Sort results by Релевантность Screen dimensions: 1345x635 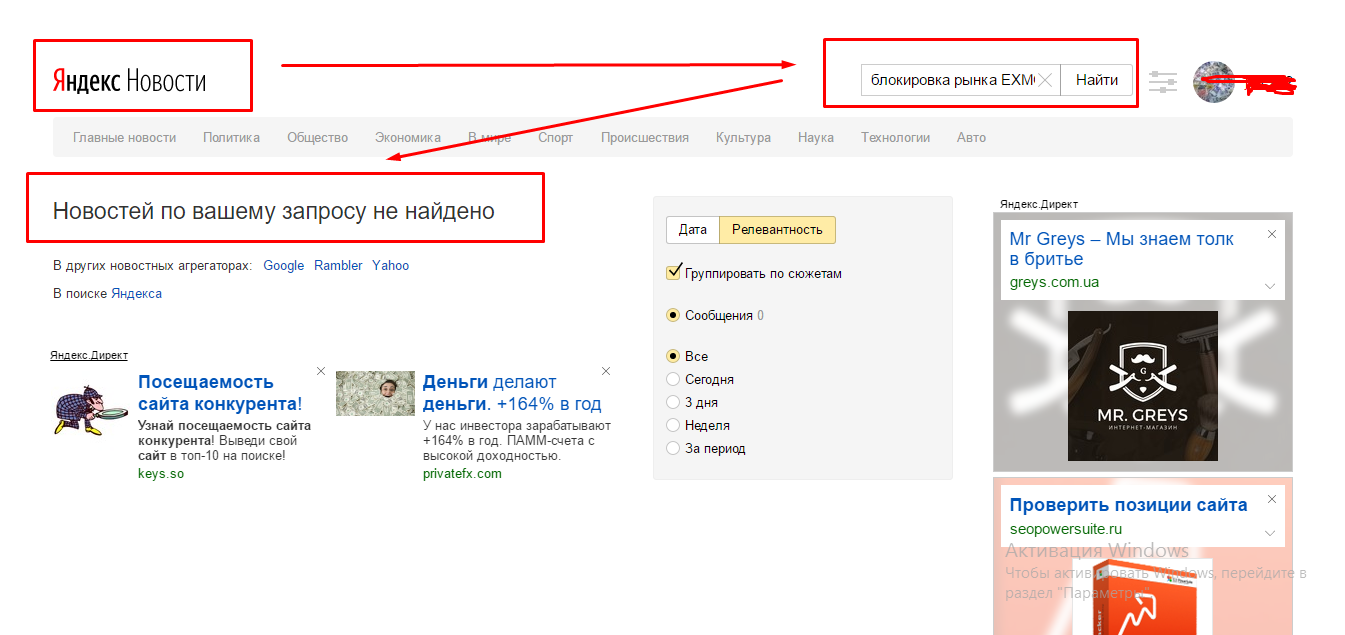(777, 230)
